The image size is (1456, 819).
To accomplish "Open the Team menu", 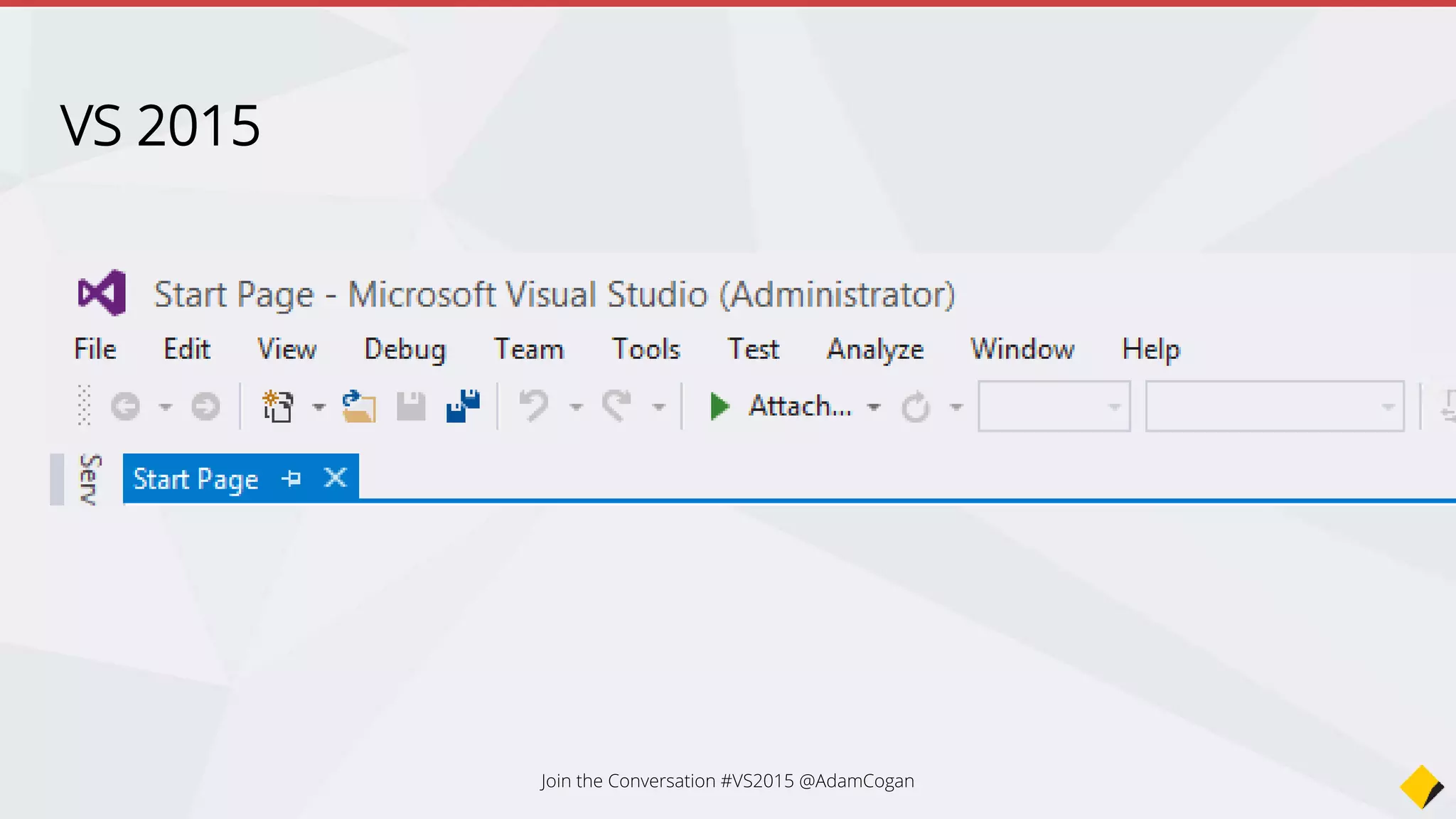I will pos(529,349).
